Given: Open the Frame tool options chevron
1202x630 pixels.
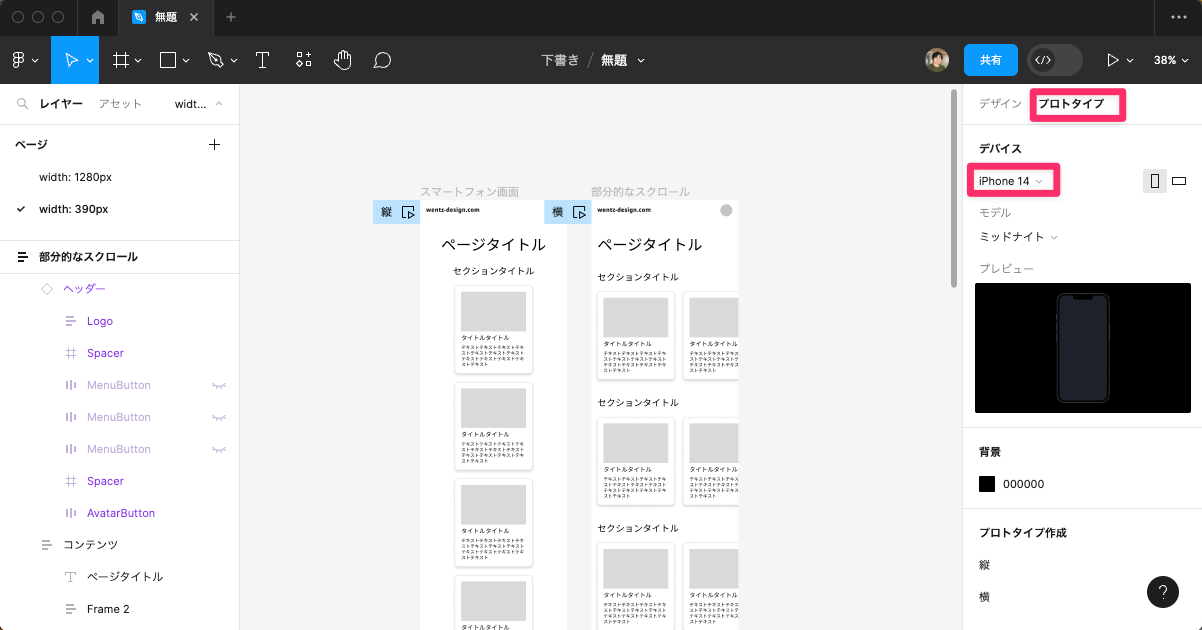Looking at the screenshot, I should [138, 61].
